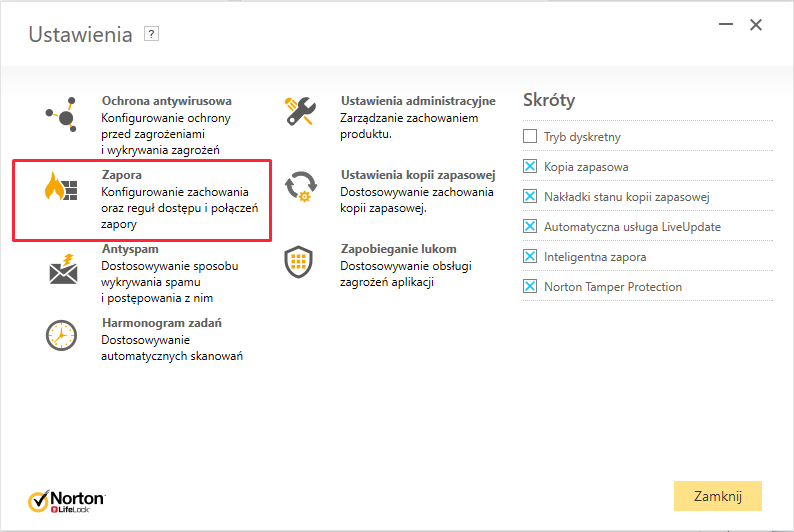The image size is (794, 532).
Task: Click the 'Nakładki stanu kopii zapasowej' label
Action: pyautogui.click(x=626, y=197)
